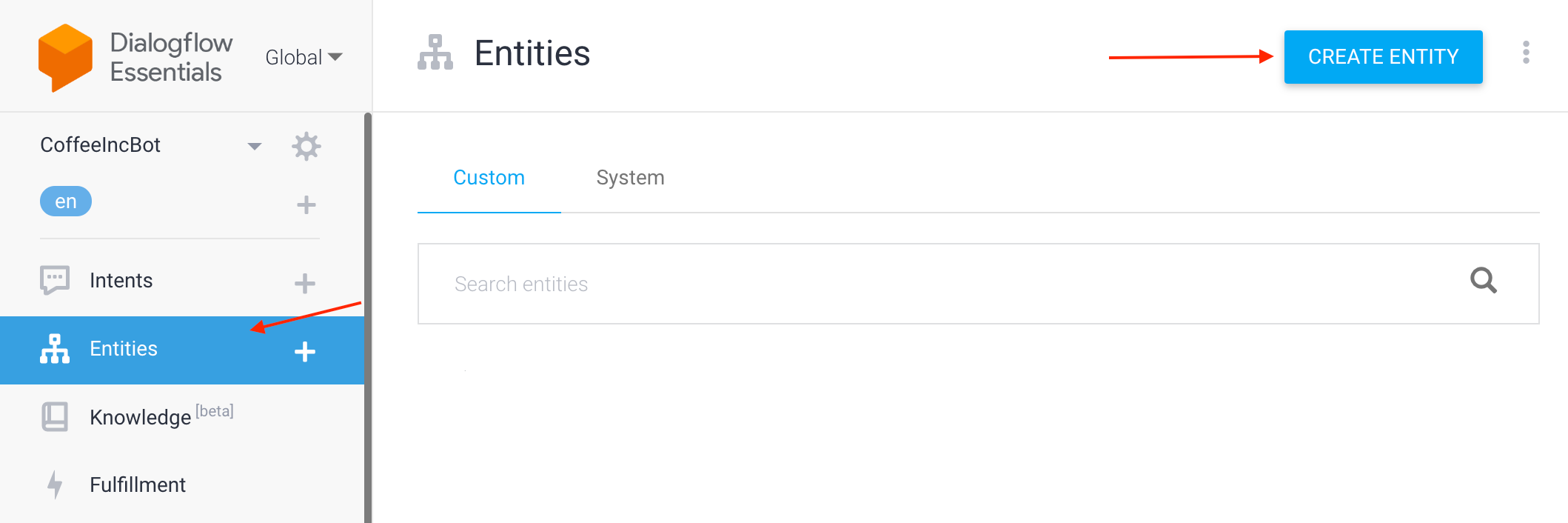Add a language with the plus icon

(306, 204)
